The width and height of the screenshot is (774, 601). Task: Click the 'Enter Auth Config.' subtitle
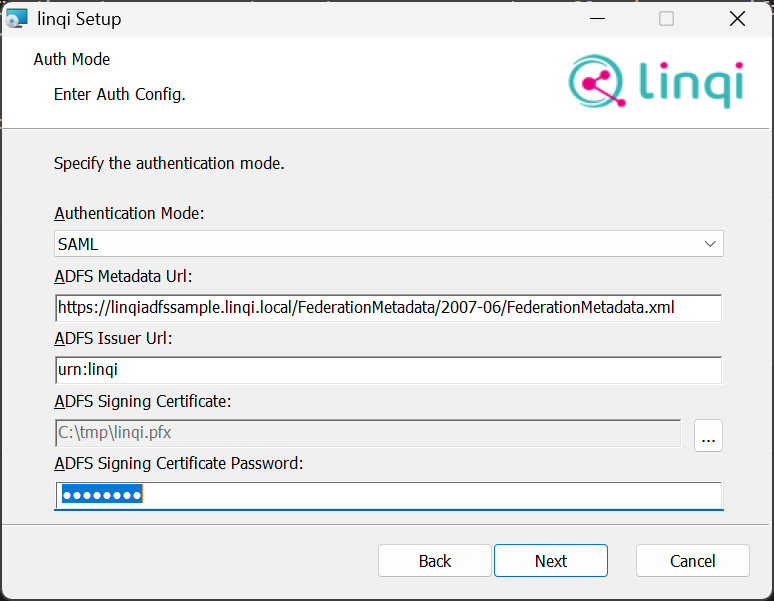point(119,94)
